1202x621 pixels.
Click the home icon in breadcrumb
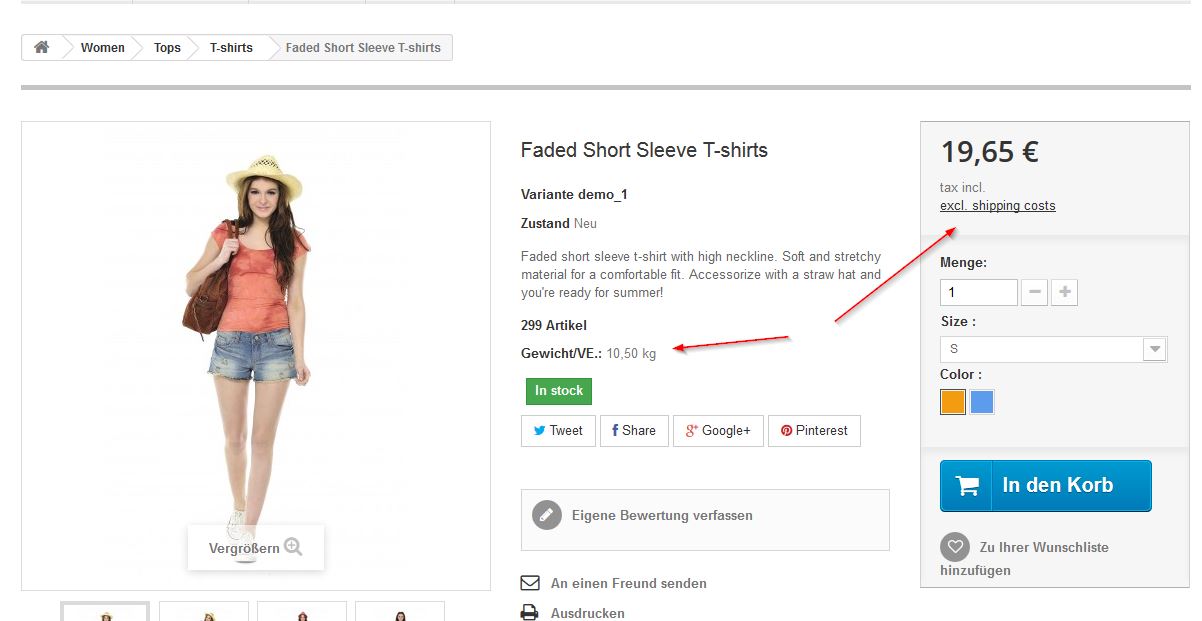point(42,48)
